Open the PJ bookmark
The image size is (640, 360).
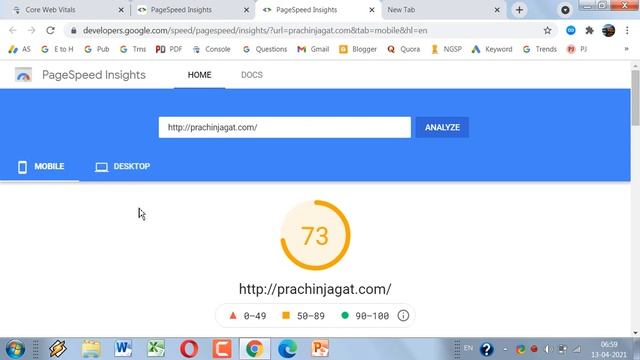(577, 49)
